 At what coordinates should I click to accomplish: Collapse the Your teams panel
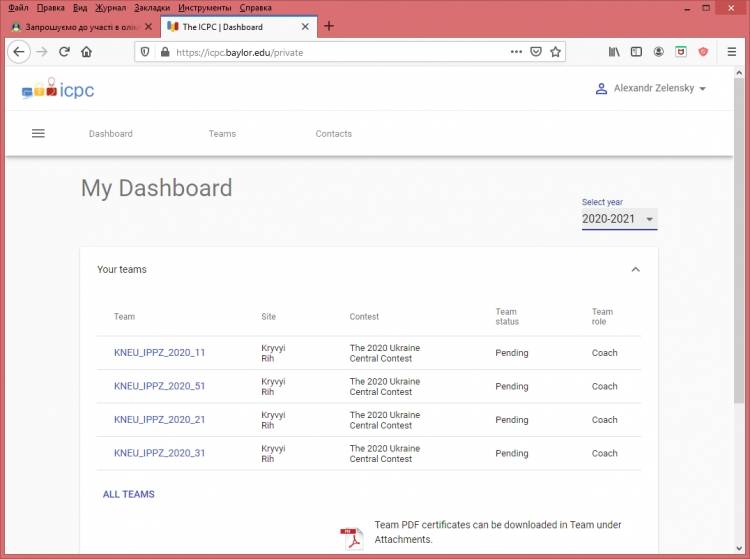pos(635,269)
